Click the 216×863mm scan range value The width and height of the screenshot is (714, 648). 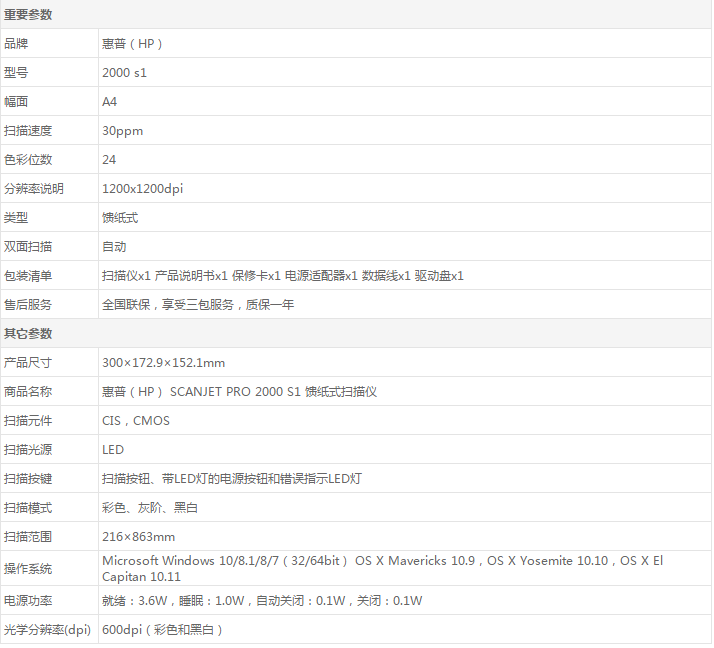[138, 537]
